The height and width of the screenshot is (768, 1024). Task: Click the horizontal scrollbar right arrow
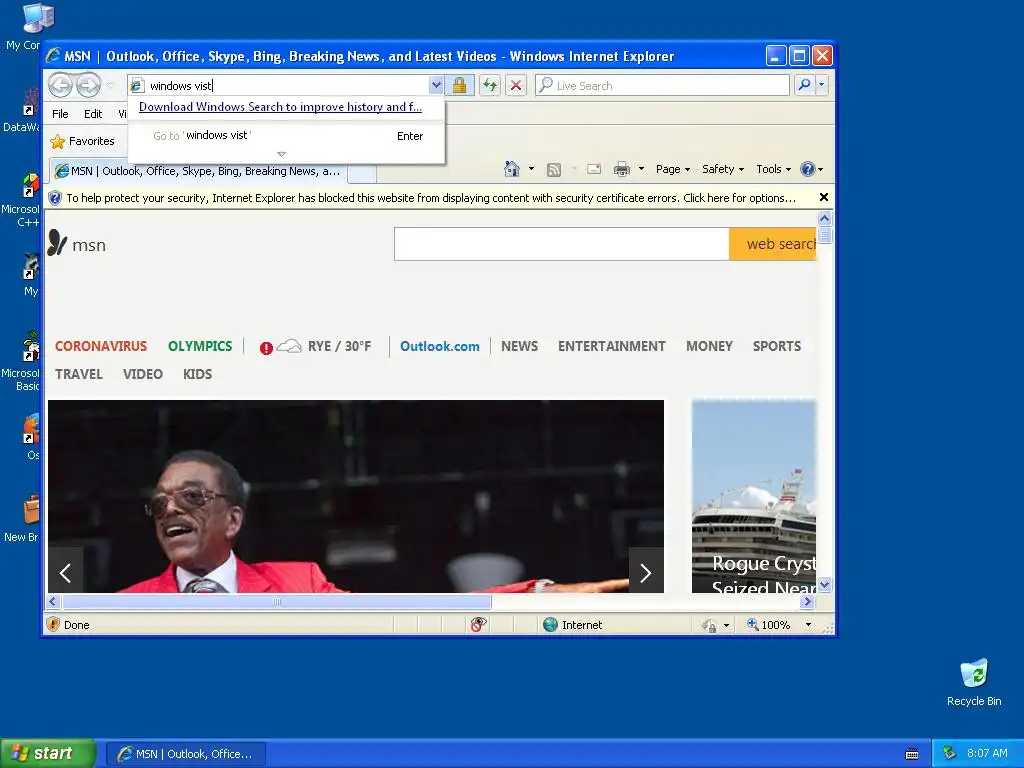pyautogui.click(x=808, y=601)
